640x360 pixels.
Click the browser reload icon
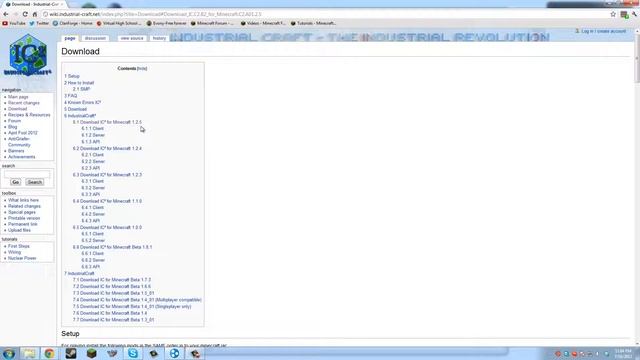click(25, 14)
